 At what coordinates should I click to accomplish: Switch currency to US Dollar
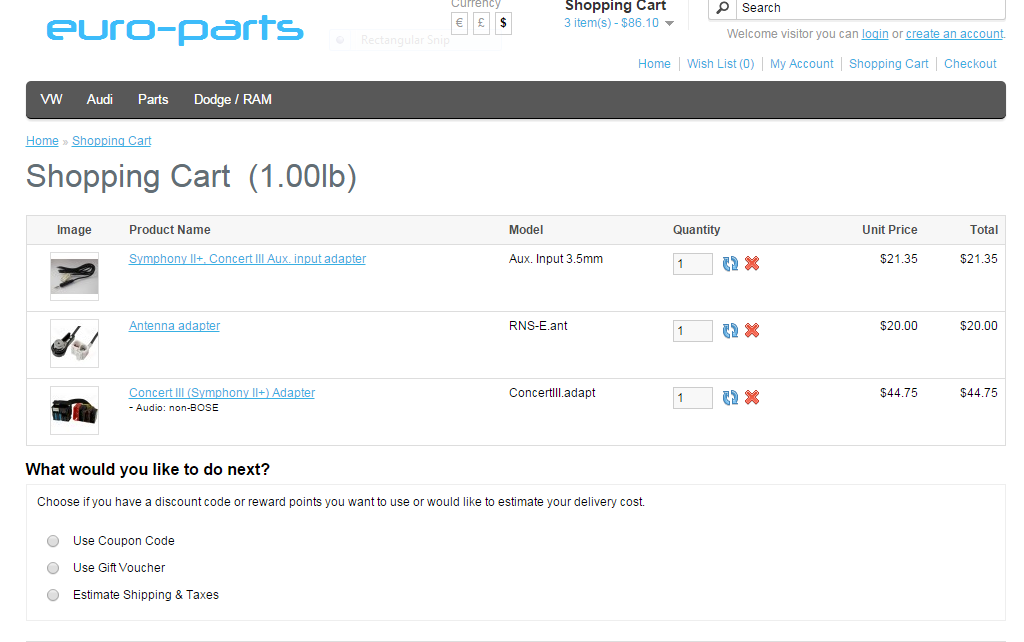503,23
